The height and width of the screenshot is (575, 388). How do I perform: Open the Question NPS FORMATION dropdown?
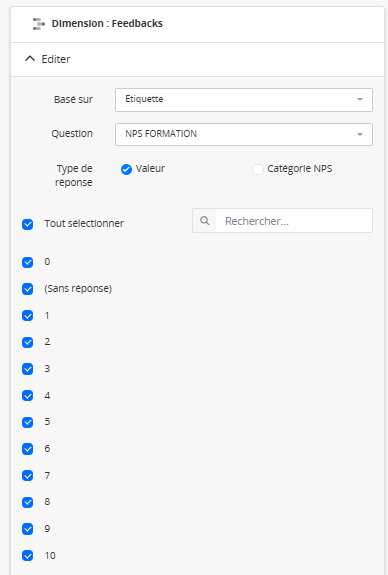coord(244,134)
